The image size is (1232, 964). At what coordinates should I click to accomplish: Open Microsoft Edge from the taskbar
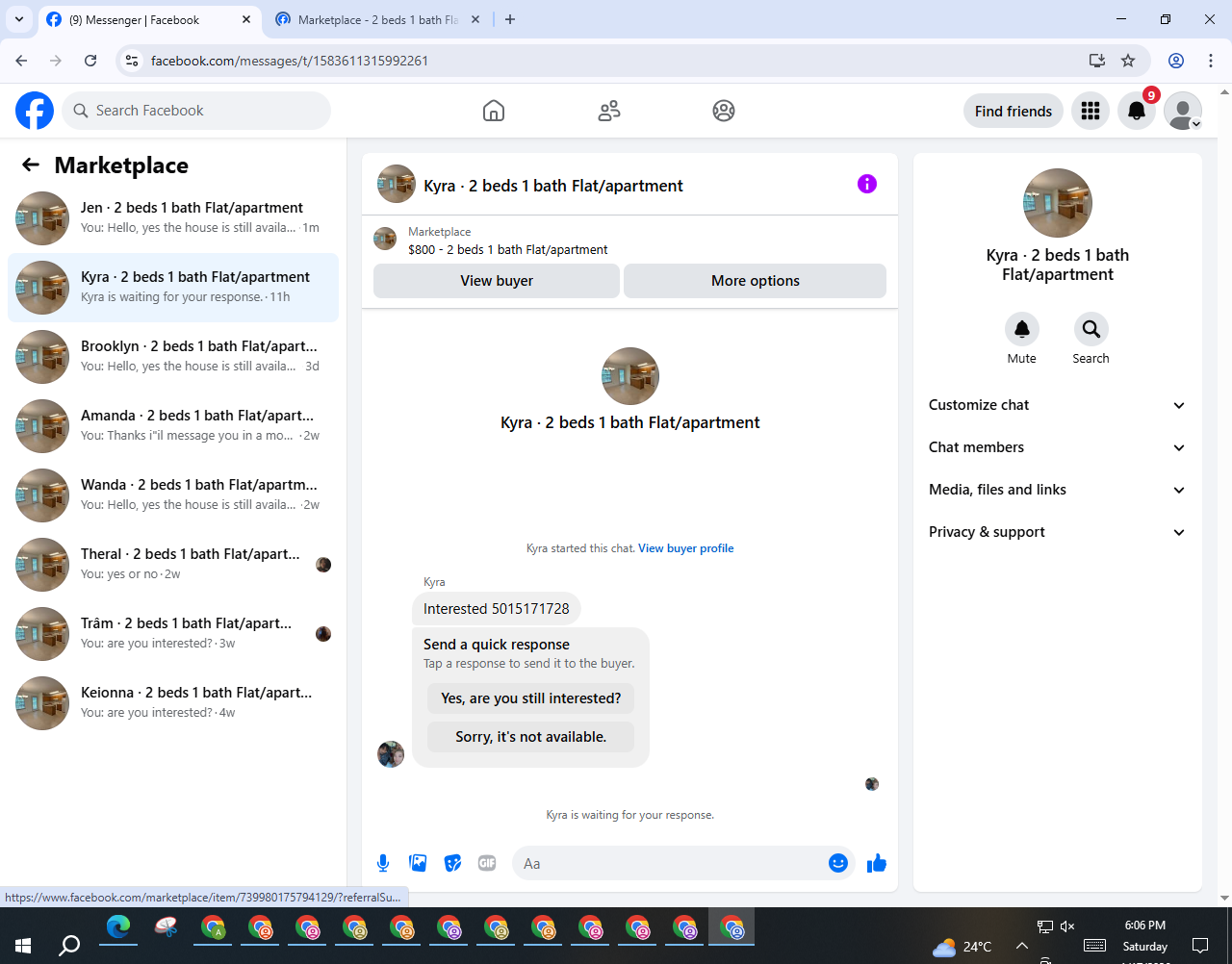tap(118, 926)
